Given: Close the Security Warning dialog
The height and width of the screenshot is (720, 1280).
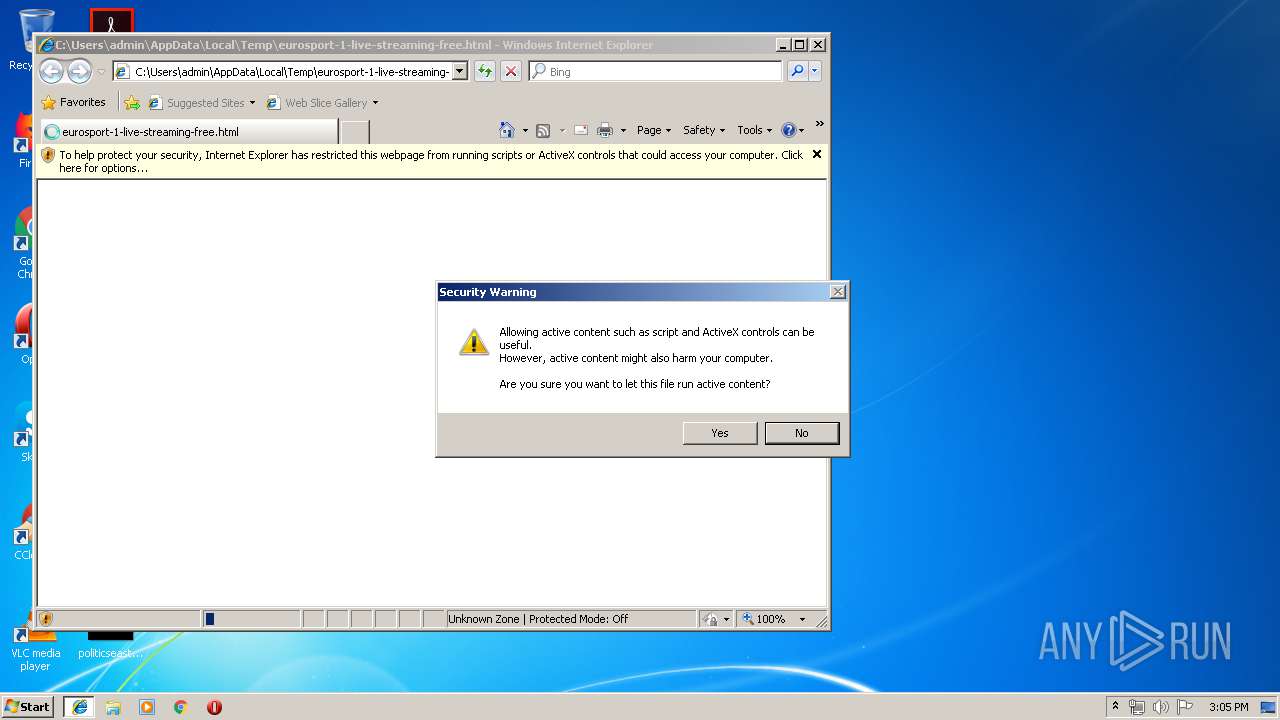Looking at the screenshot, I should [x=838, y=292].
